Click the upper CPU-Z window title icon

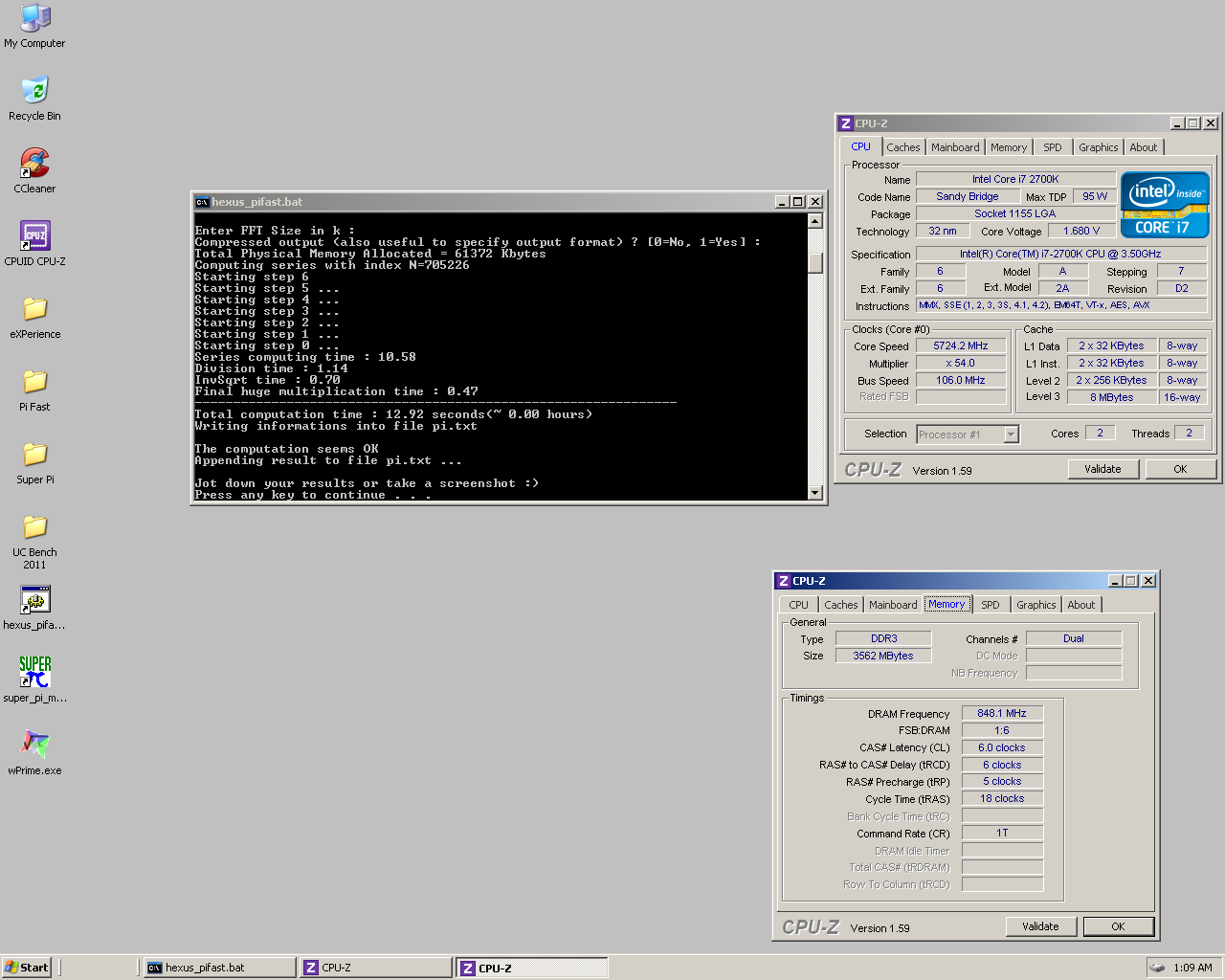(x=845, y=123)
